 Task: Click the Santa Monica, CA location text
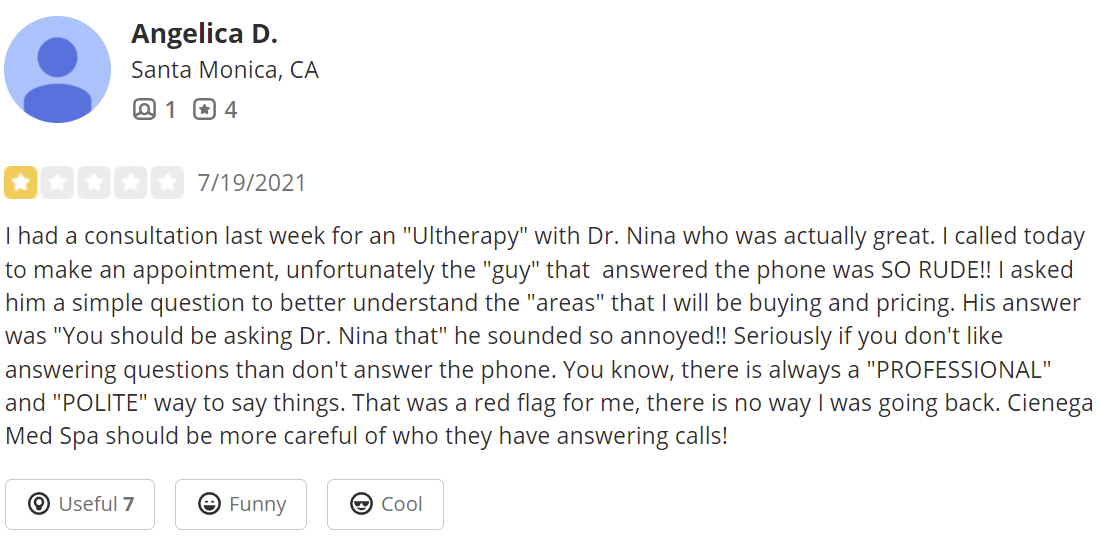(x=225, y=70)
